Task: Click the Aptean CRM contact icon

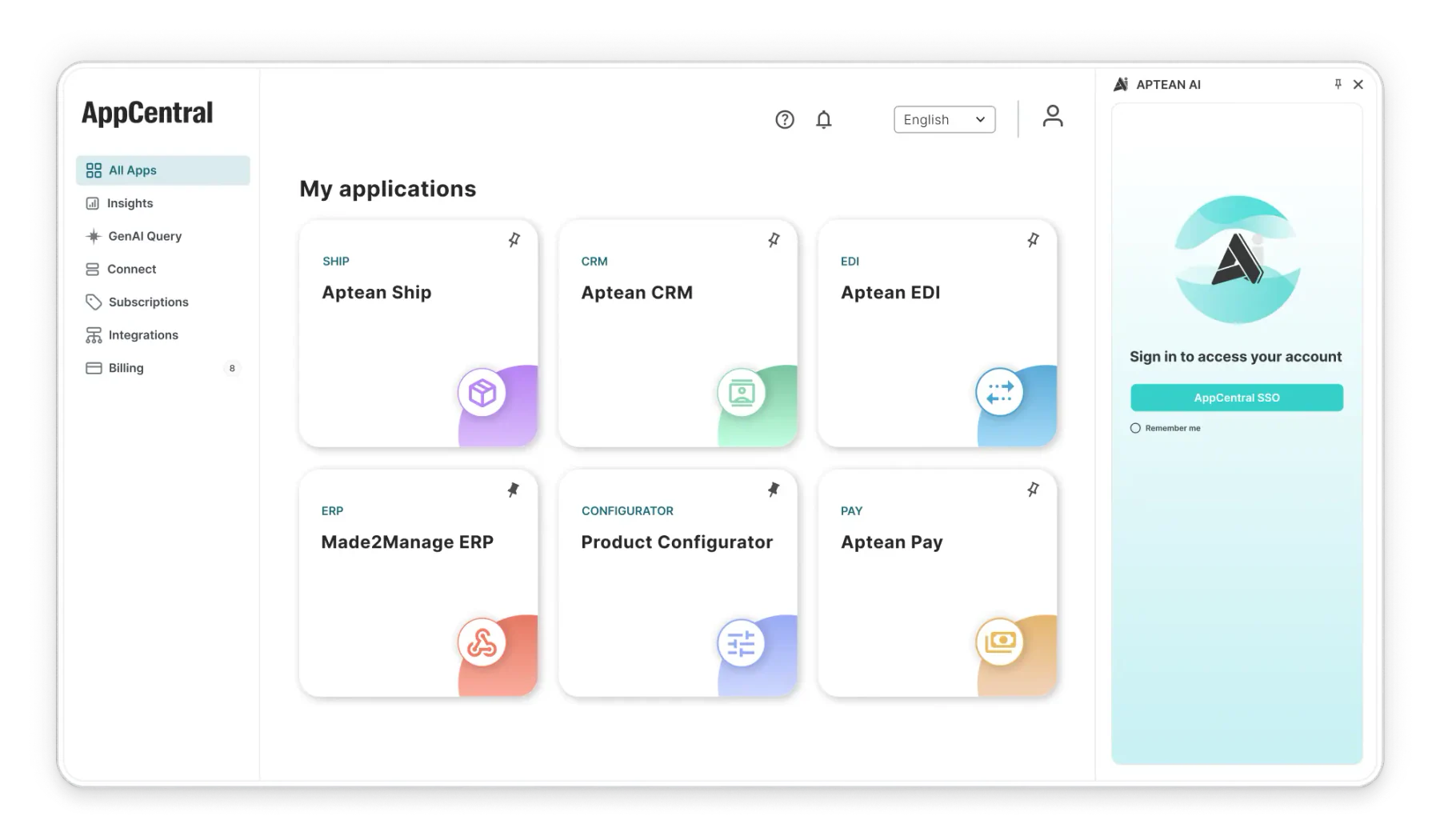Action: pos(742,393)
